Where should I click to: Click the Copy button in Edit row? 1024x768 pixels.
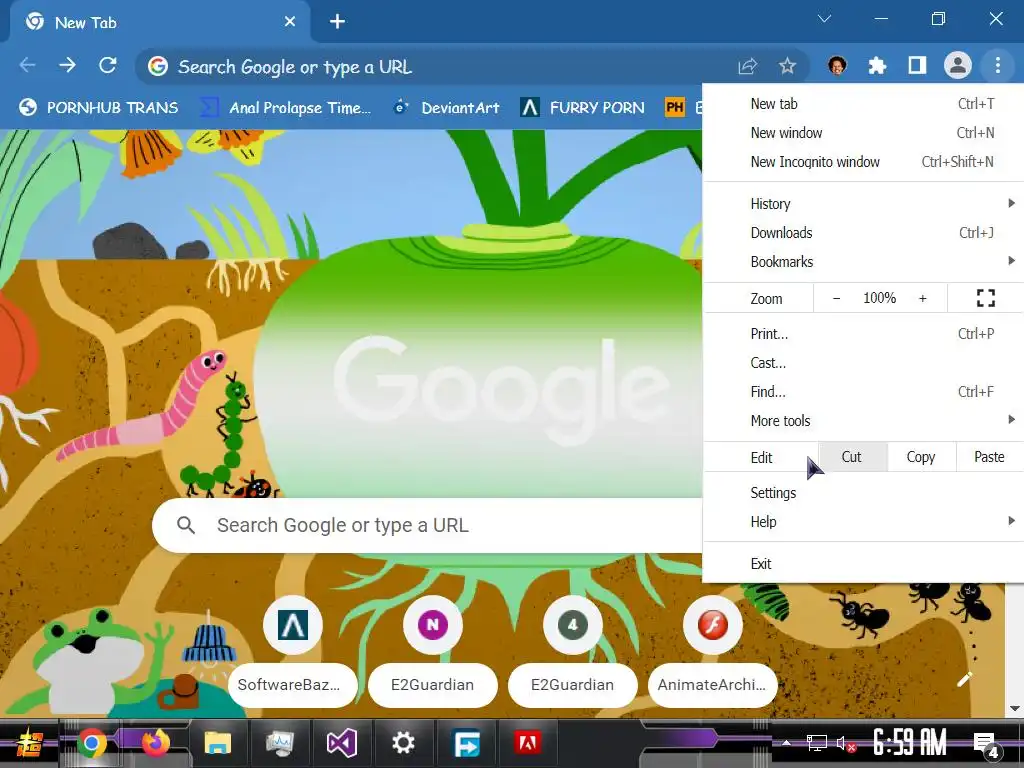921,456
